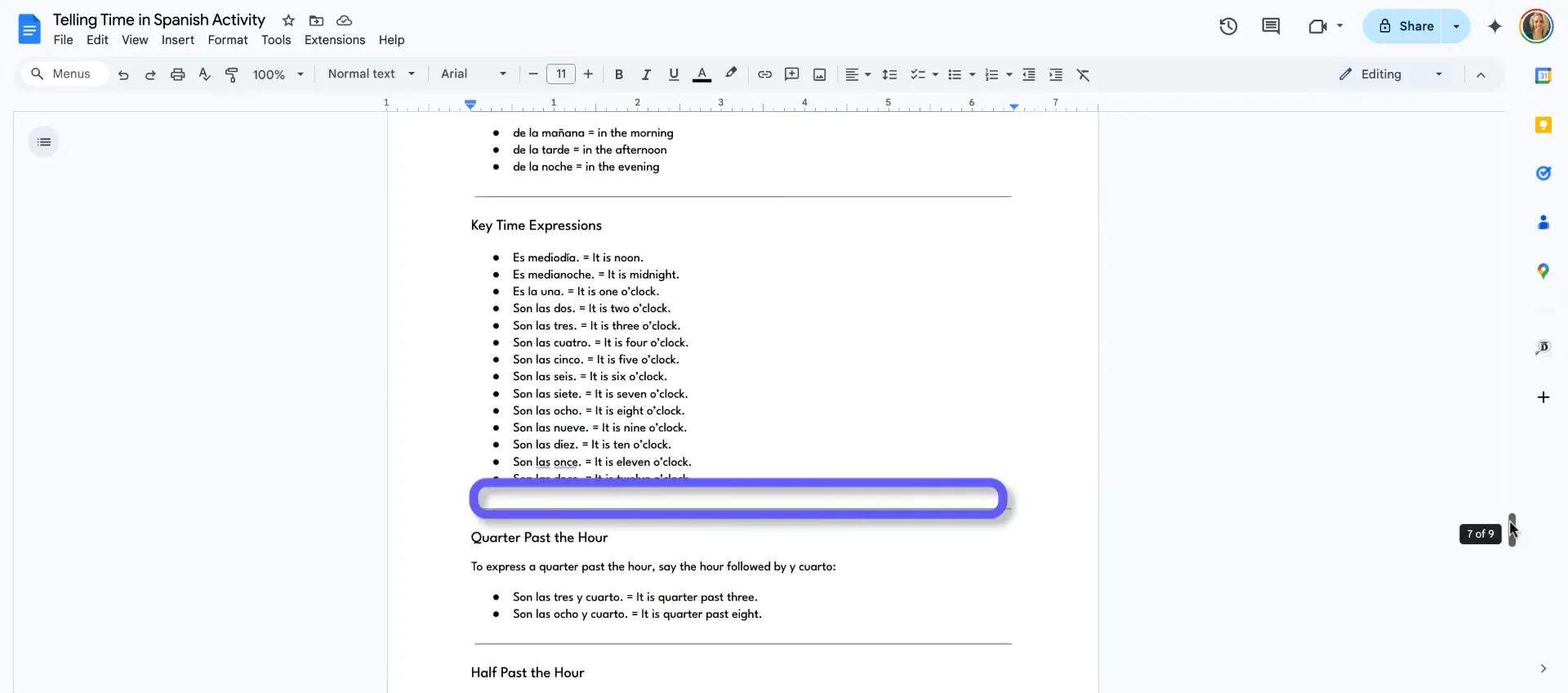Open the Insert menu

click(177, 40)
